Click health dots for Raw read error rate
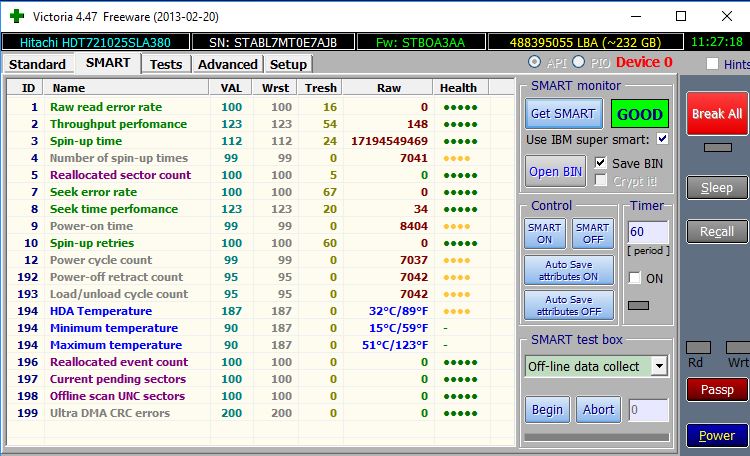 [460, 107]
